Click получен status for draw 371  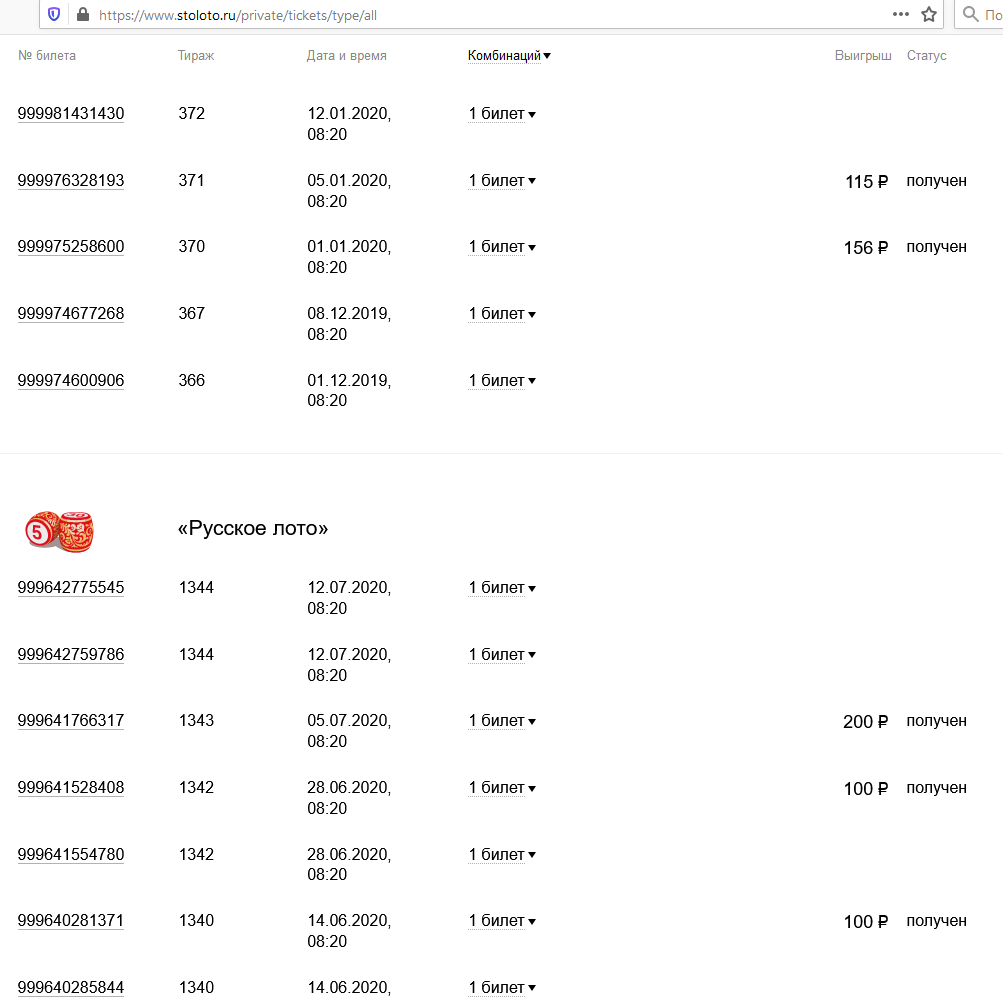(x=936, y=181)
